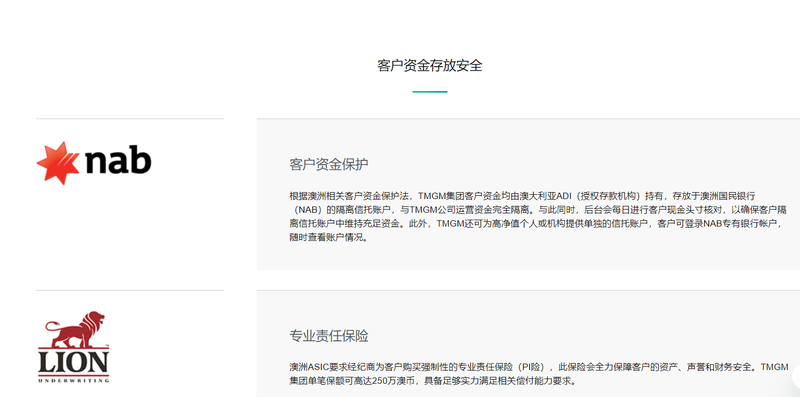Click the small 'UNDERWRITING' text under LION
The image size is (800, 397).
(x=73, y=380)
